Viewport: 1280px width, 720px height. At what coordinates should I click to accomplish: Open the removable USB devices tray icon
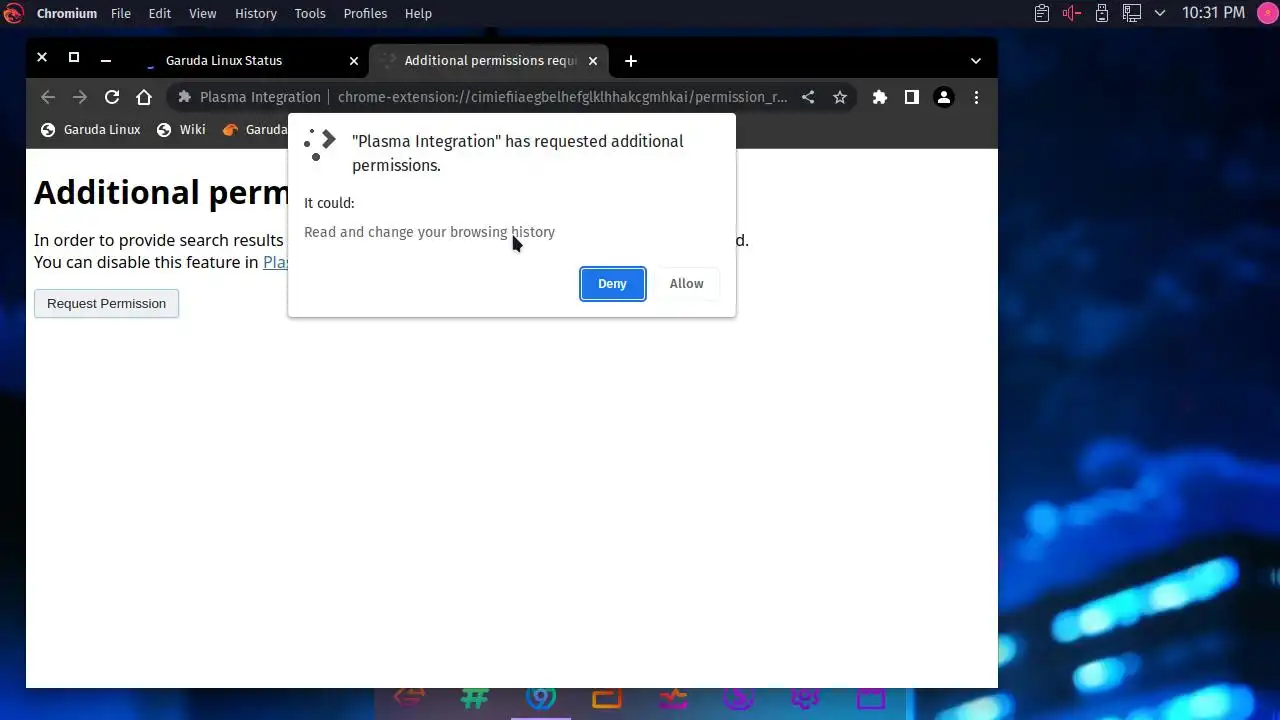(x=1102, y=13)
